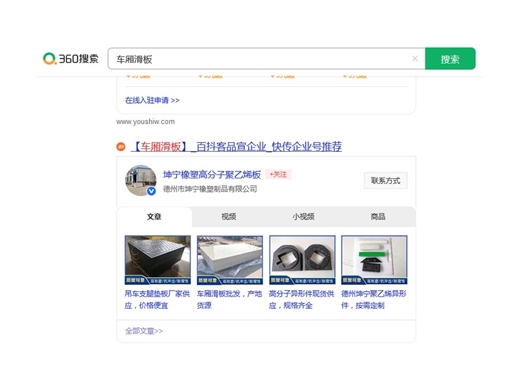520x390 pixels.
Task: Clear the search box with the X icon
Action: pyautogui.click(x=415, y=59)
